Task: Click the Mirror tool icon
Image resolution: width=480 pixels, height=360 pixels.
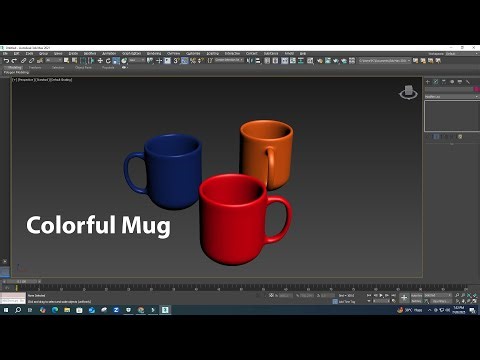Action: pos(250,61)
